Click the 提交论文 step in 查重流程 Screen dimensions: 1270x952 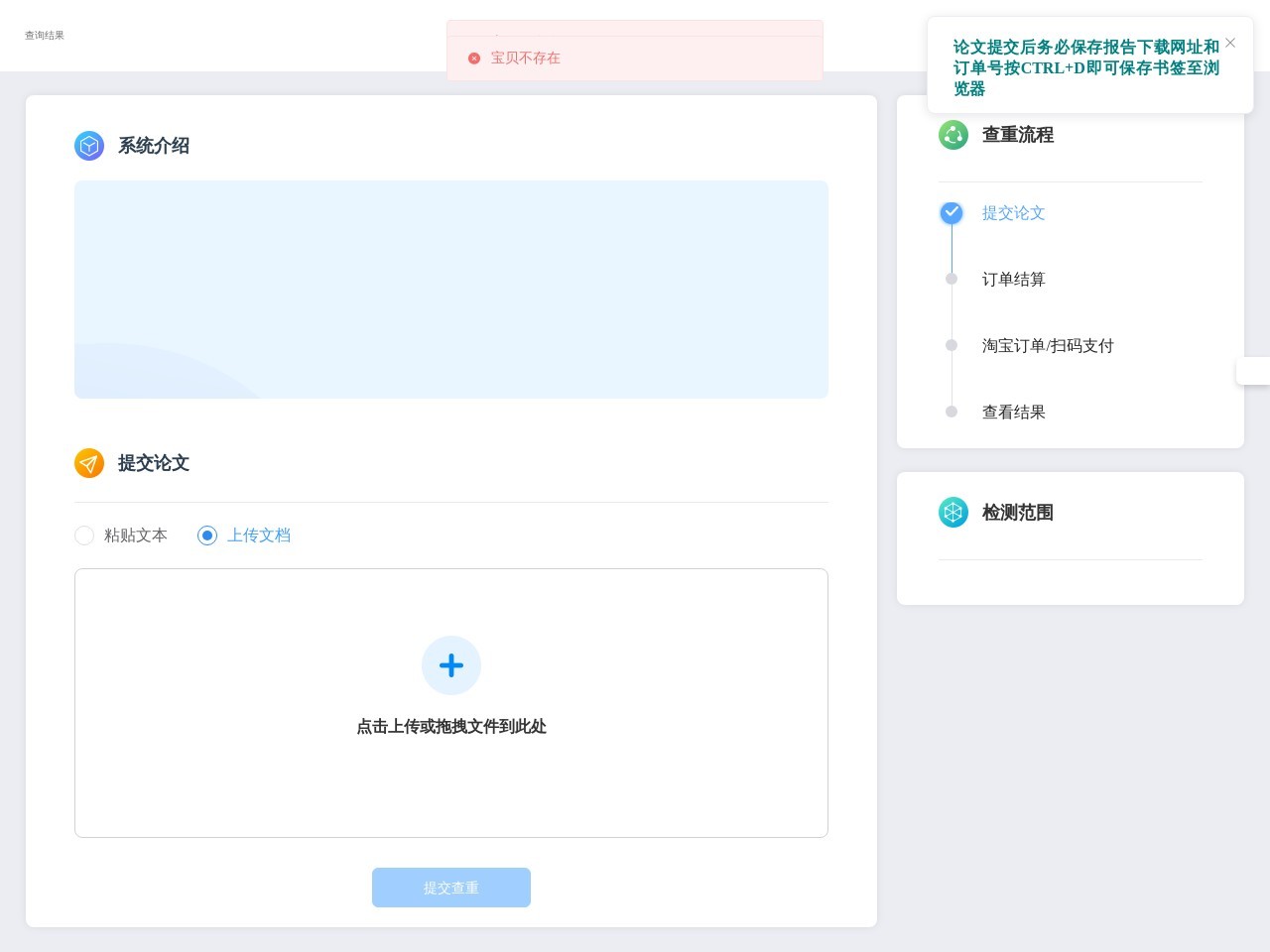point(1014,213)
